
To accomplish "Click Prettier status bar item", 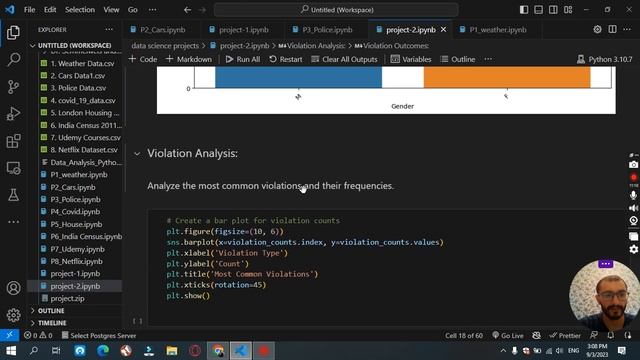I will (565, 336).
